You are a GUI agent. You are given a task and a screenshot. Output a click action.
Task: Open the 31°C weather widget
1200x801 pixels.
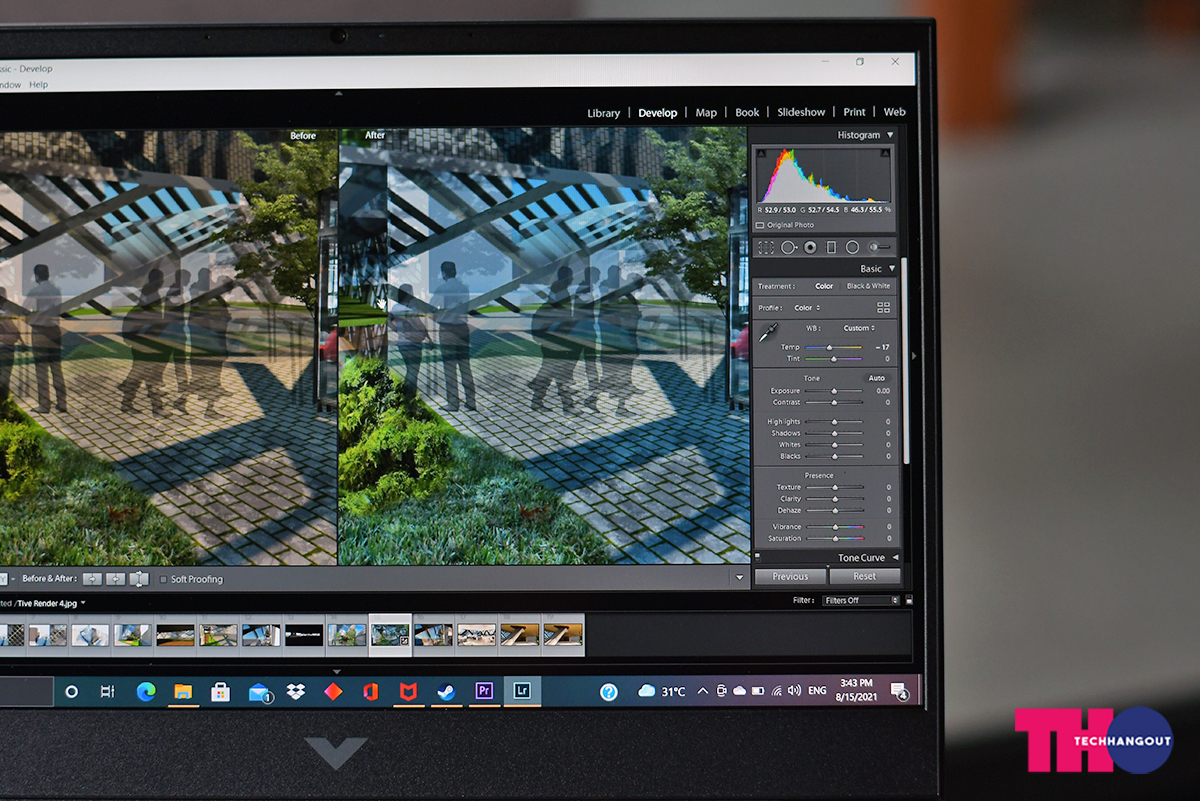pos(662,691)
